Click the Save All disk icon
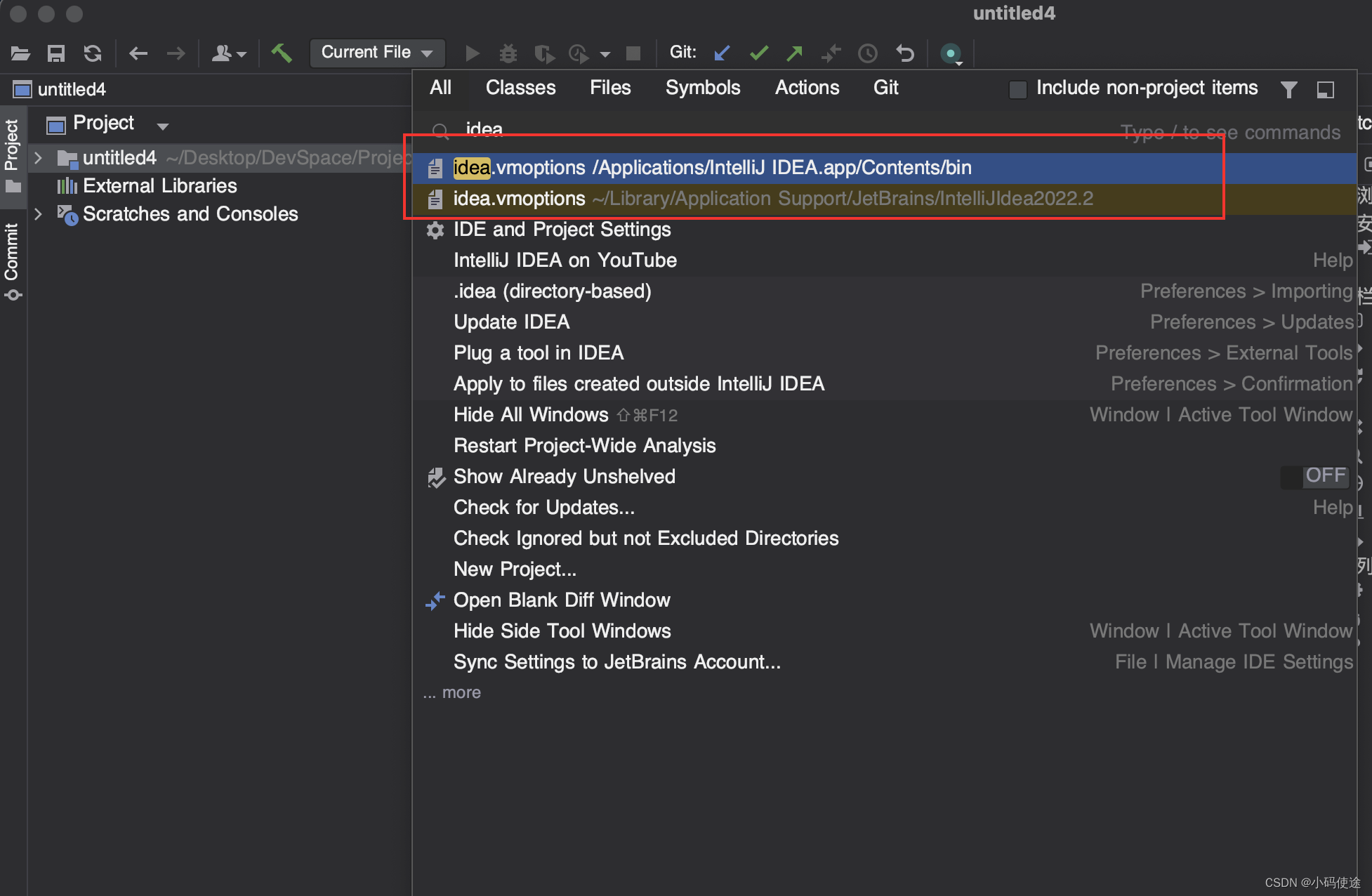Image resolution: width=1372 pixels, height=896 pixels. click(55, 53)
